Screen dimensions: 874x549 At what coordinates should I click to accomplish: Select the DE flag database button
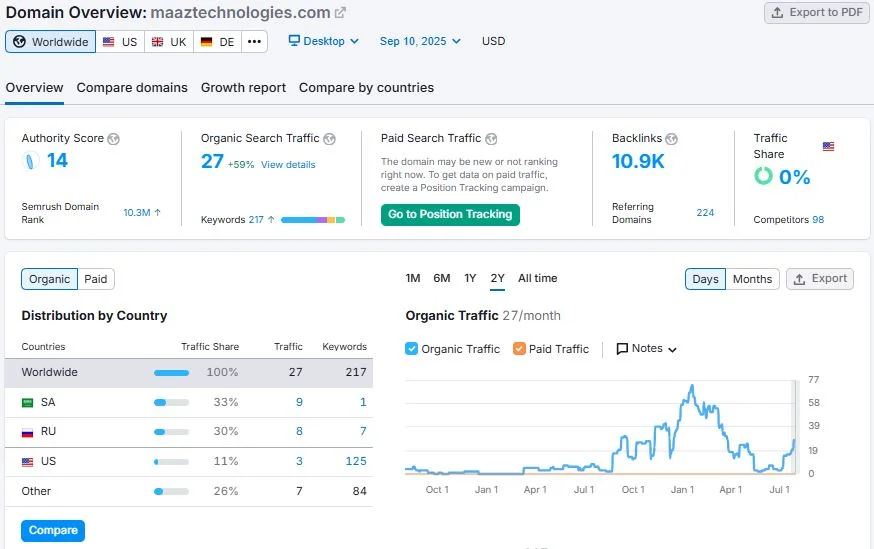217,42
